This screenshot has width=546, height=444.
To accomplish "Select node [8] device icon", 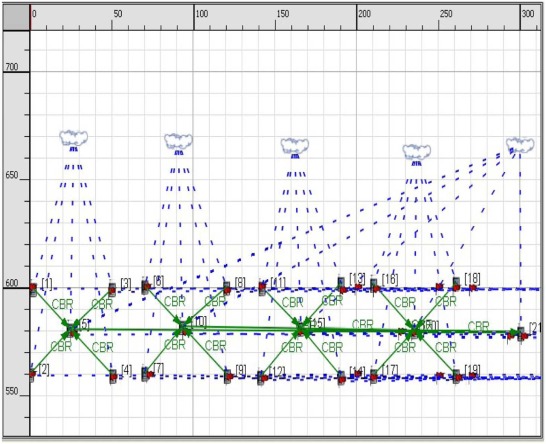I will (227, 289).
